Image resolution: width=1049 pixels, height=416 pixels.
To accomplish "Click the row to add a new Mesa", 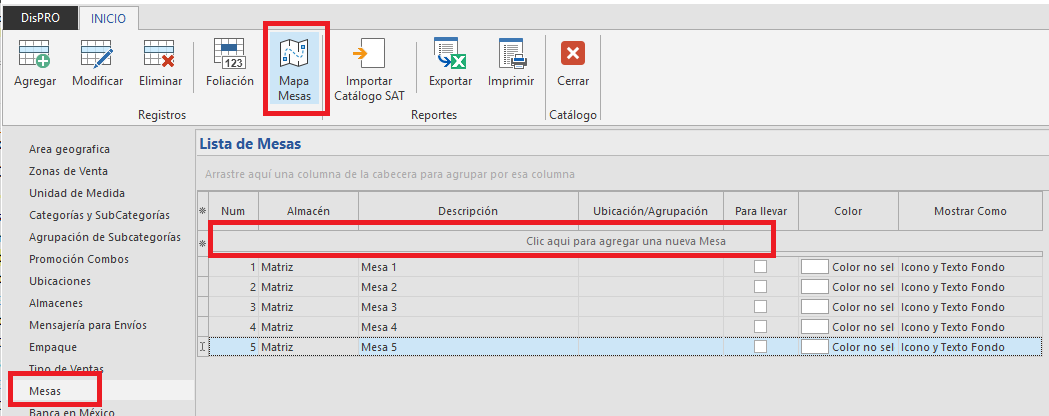I will pos(625,241).
